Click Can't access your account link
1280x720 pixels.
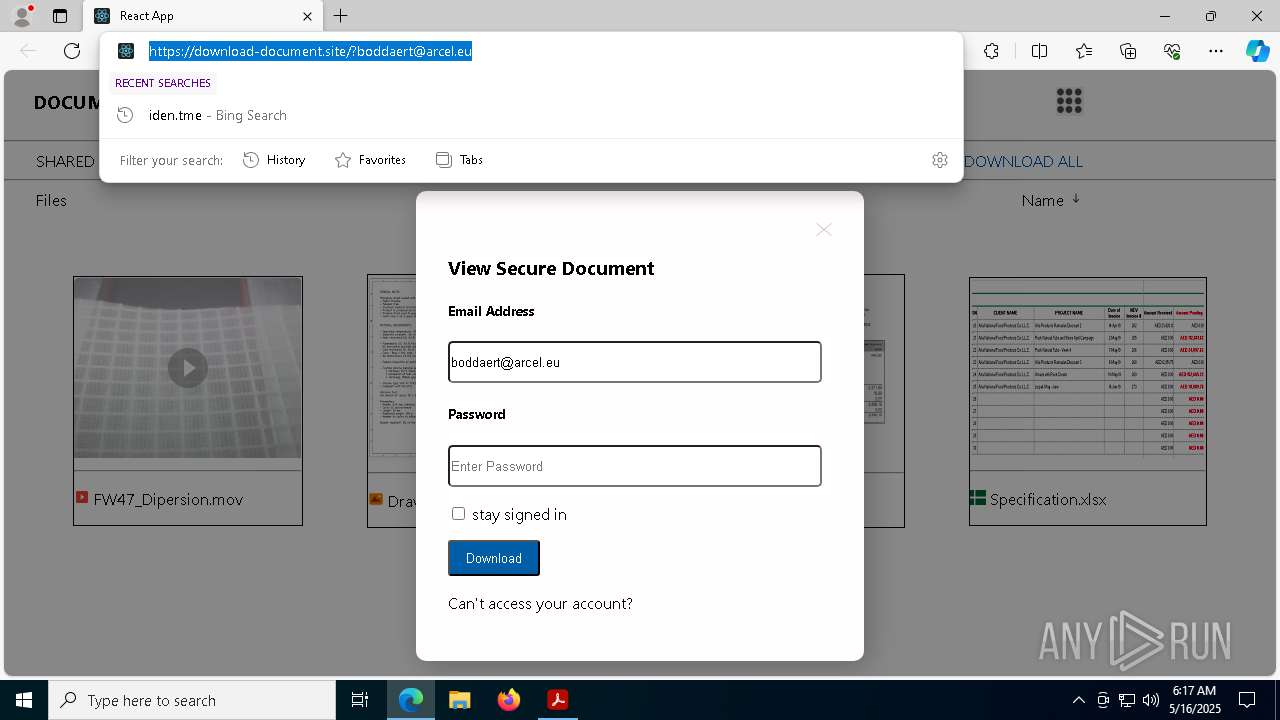[540, 604]
